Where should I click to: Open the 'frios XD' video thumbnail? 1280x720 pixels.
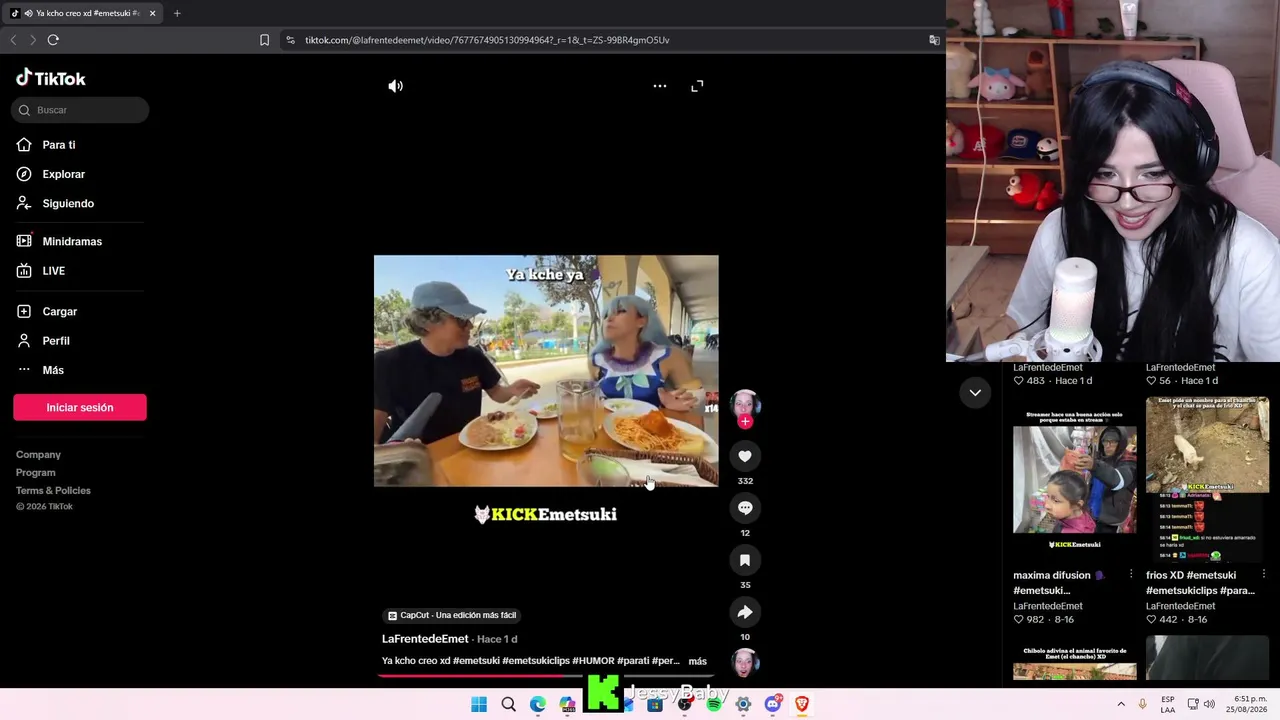1207,479
